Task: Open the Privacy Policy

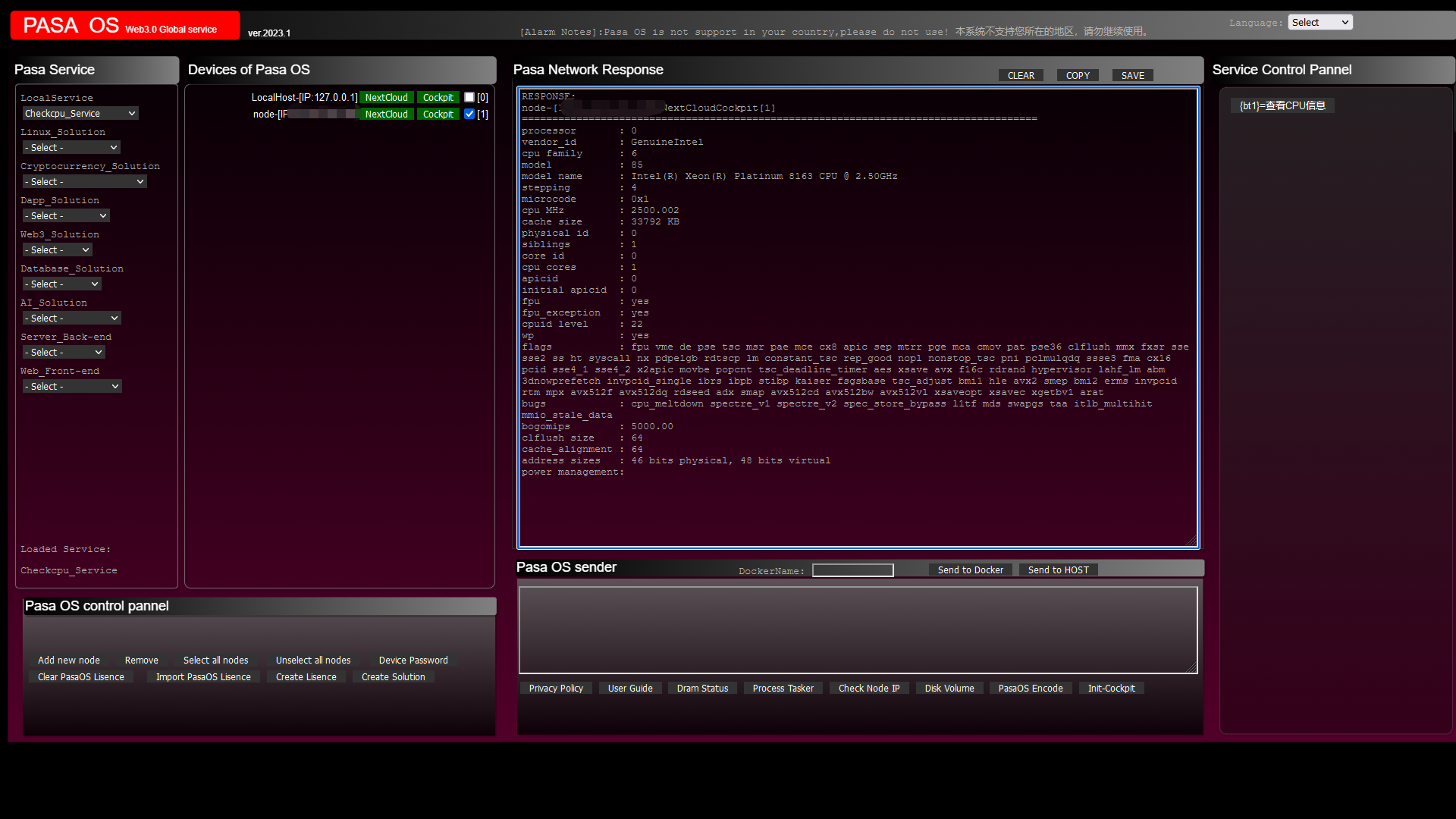Action: (556, 688)
